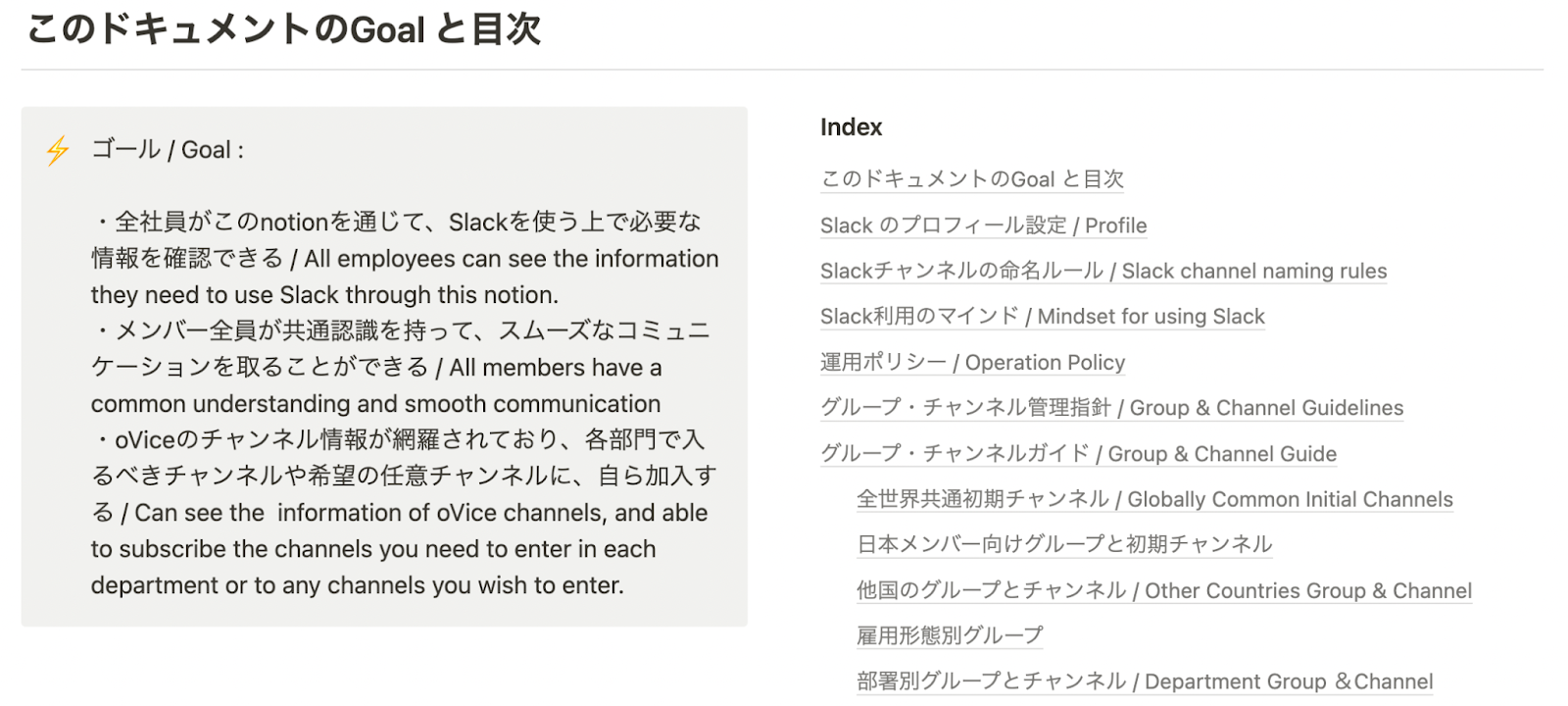Click the lightning bolt callout icon
The height and width of the screenshot is (706, 1568).
(x=58, y=150)
